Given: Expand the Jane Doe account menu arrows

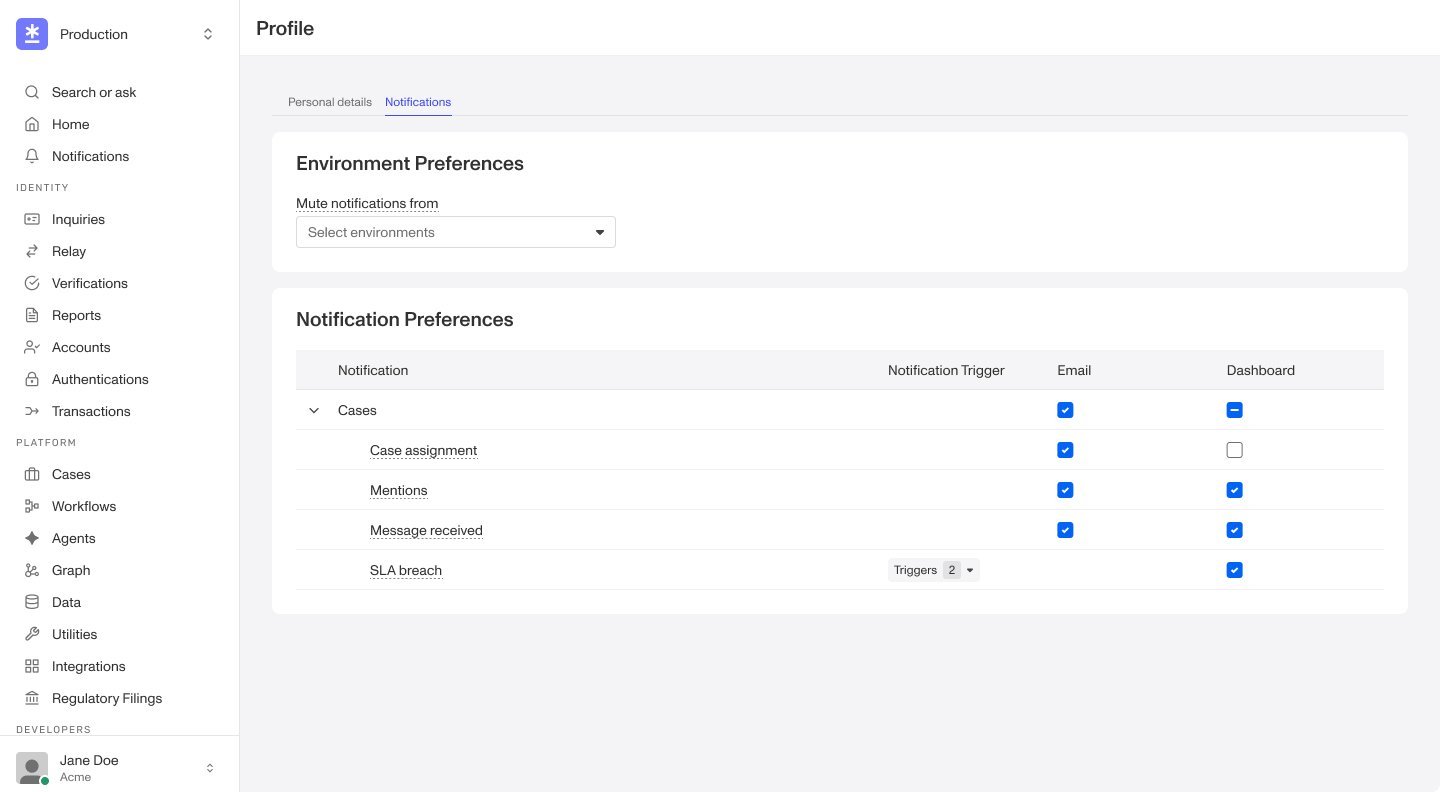Looking at the screenshot, I should [x=210, y=768].
